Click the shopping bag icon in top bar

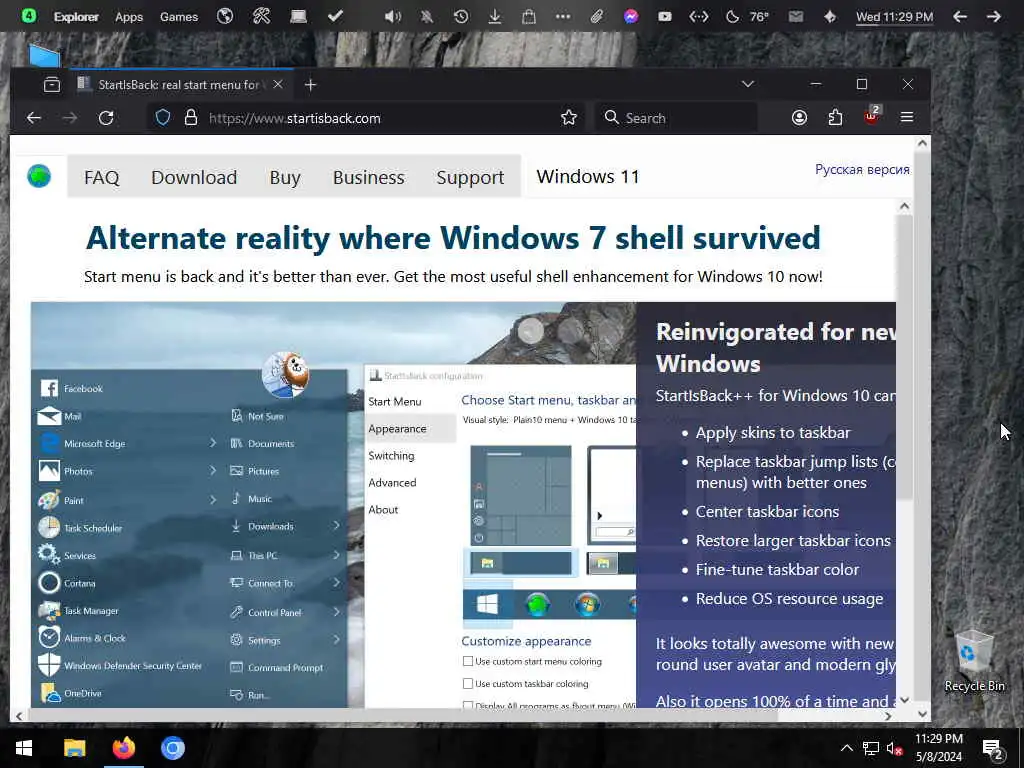pyautogui.click(x=529, y=16)
